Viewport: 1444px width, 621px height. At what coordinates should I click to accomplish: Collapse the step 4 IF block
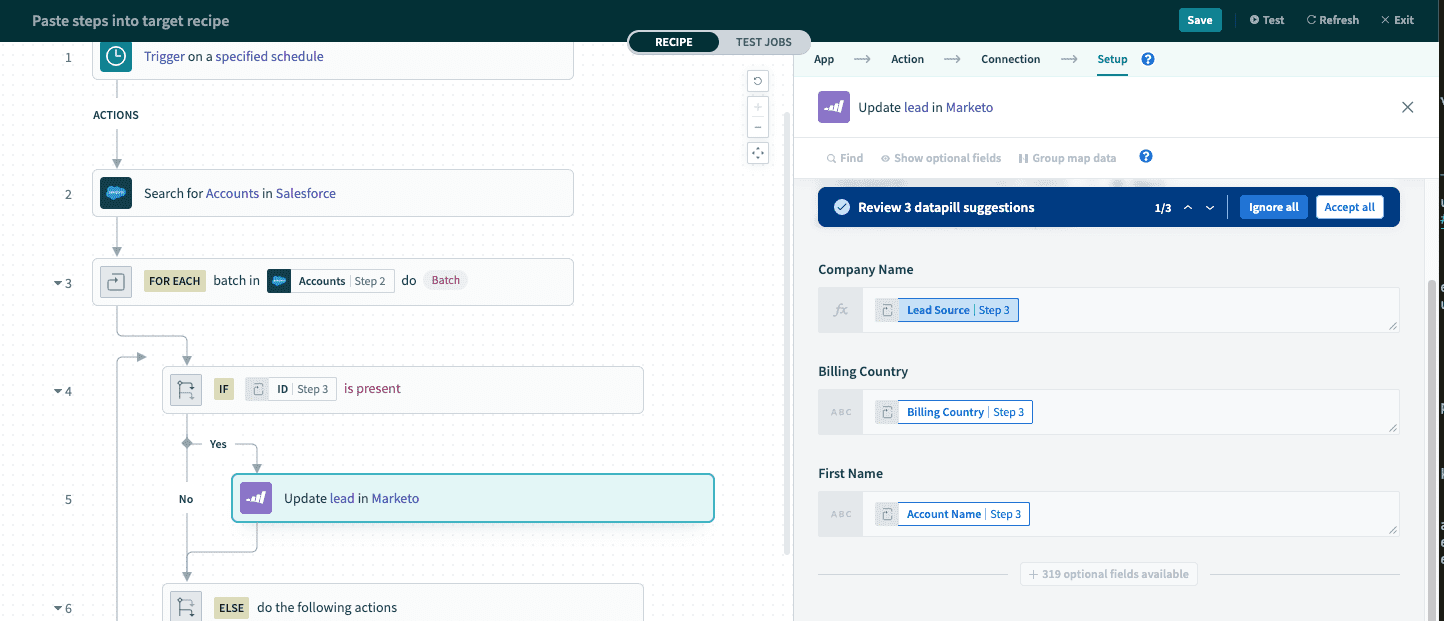(x=57, y=391)
